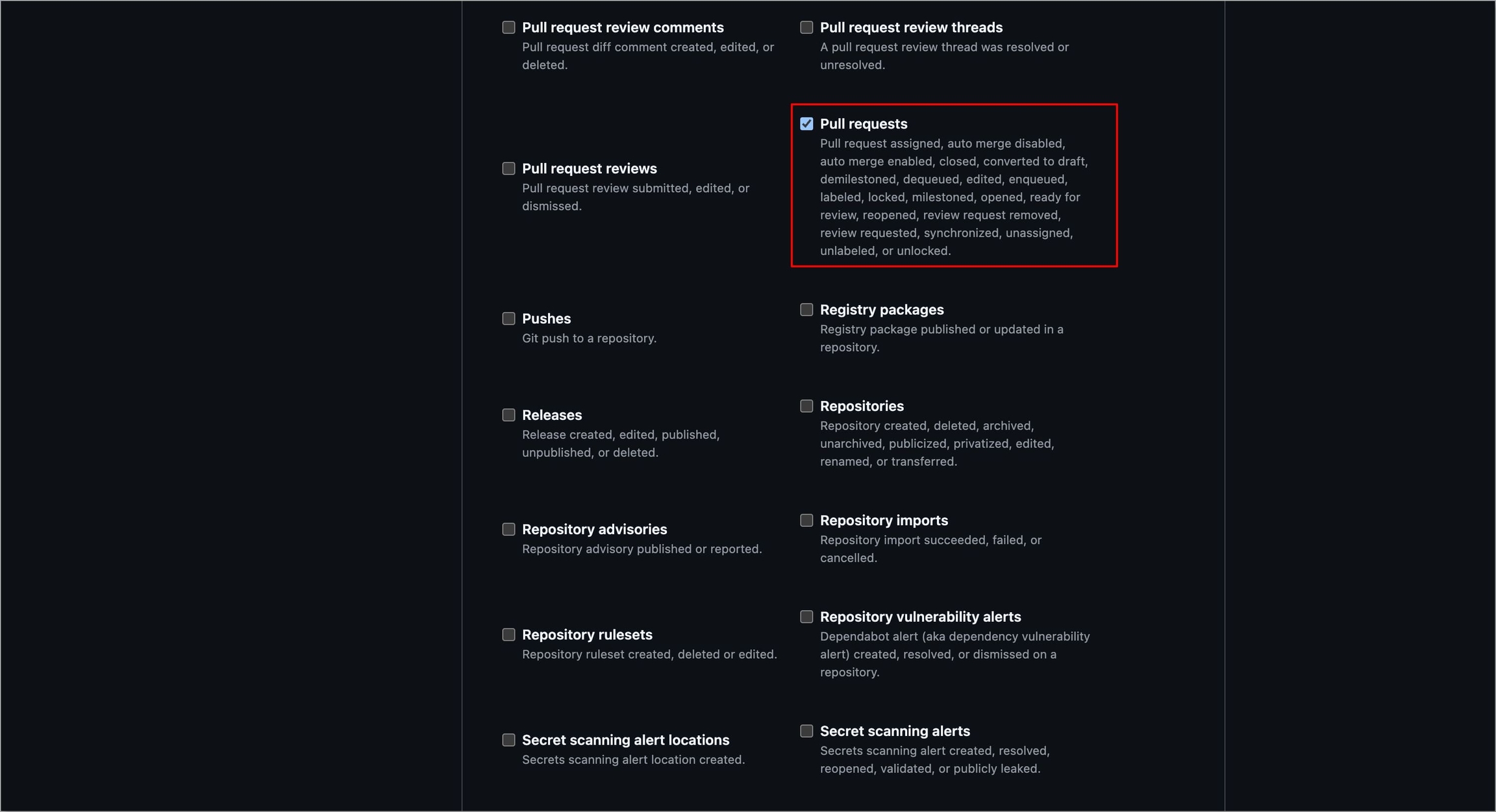Click the Repository rulesets label
This screenshot has width=1496, height=812.
586,635
